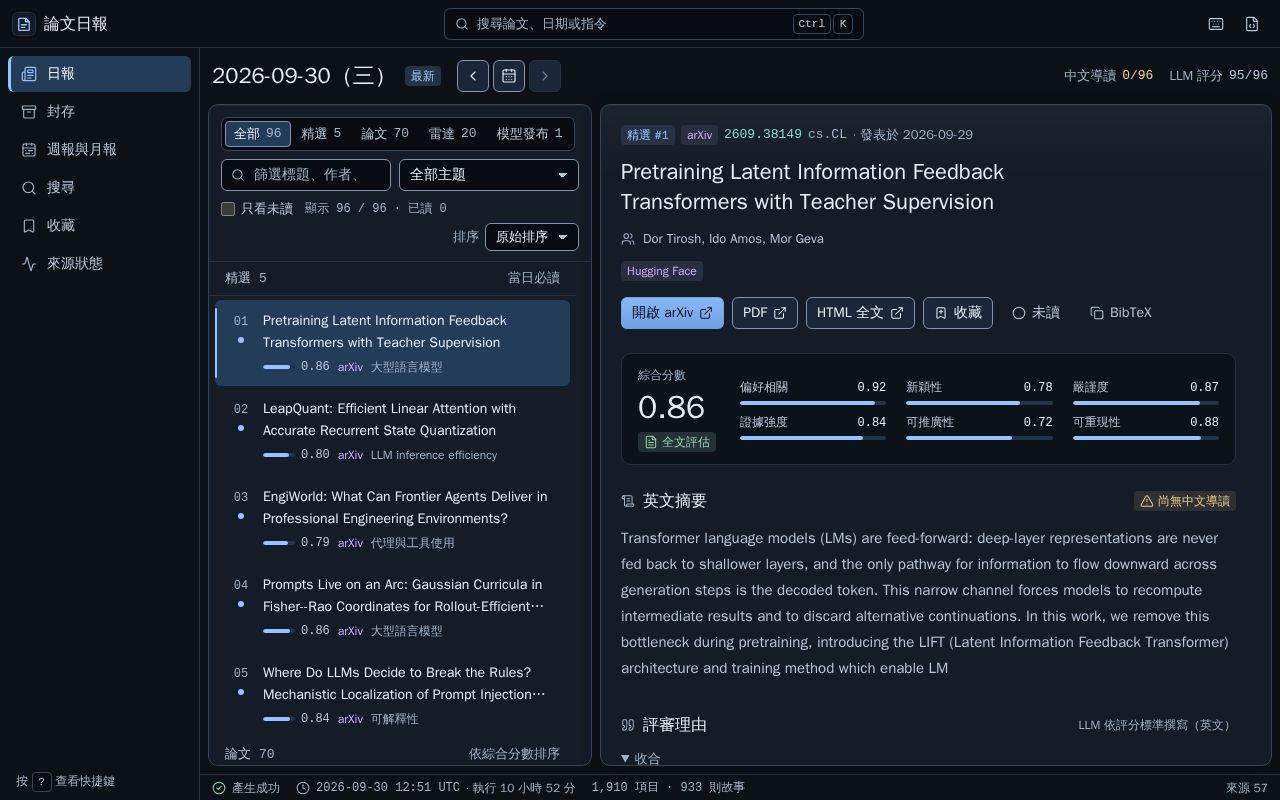Click the ? shortcut key hint
Image resolution: width=1280 pixels, height=800 pixels.
tap(42, 781)
